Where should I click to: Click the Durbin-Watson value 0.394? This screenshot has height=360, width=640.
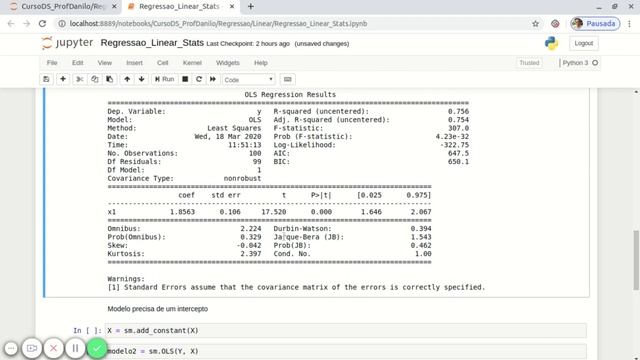tap(421, 229)
